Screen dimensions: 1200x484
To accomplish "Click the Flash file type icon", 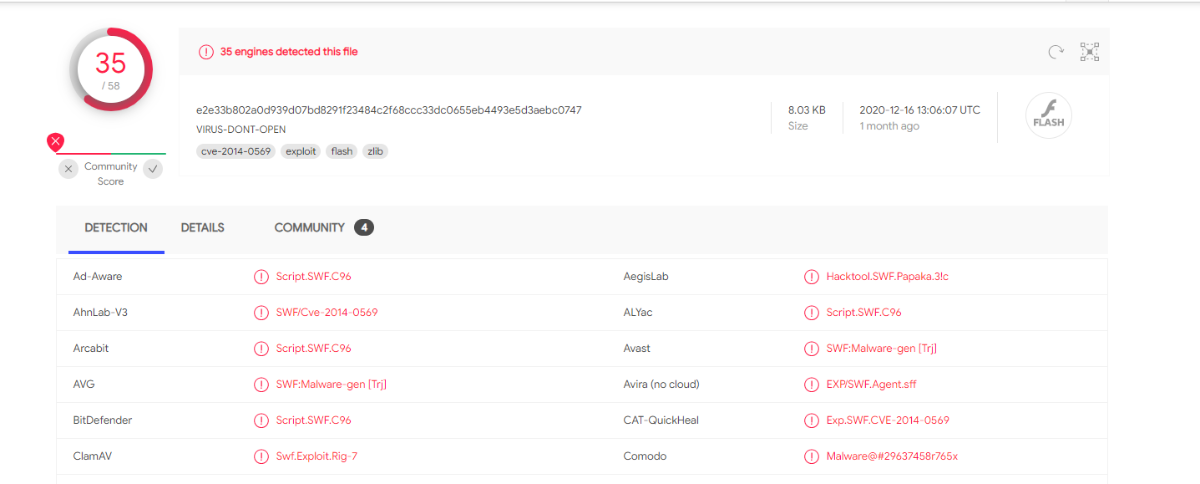I will click(x=1049, y=117).
